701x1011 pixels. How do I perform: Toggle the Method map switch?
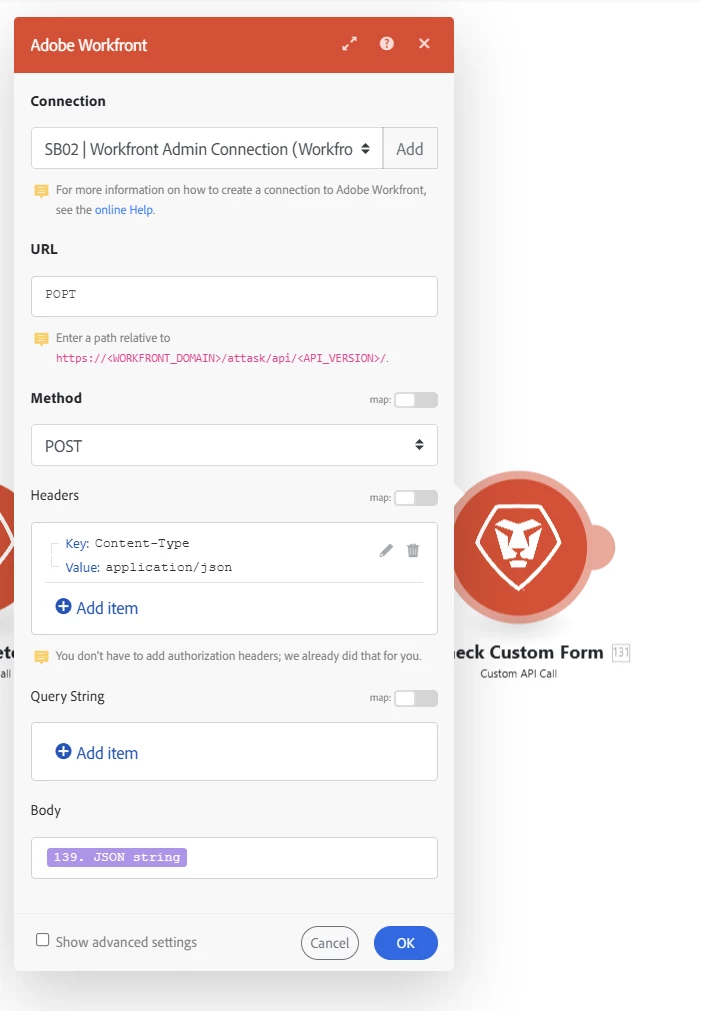[416, 400]
